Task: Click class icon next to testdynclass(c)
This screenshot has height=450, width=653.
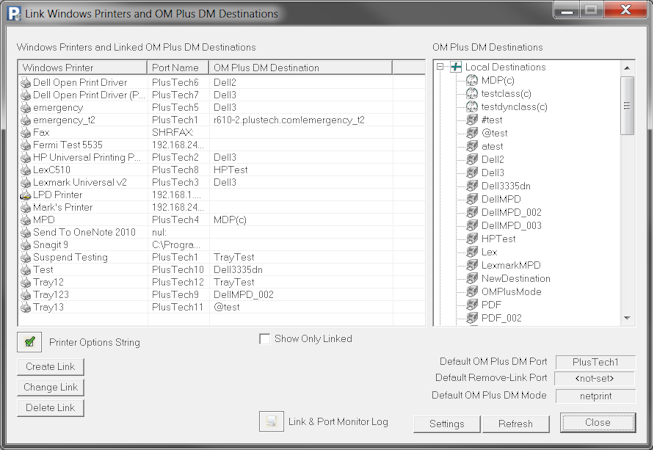Action: [472, 107]
